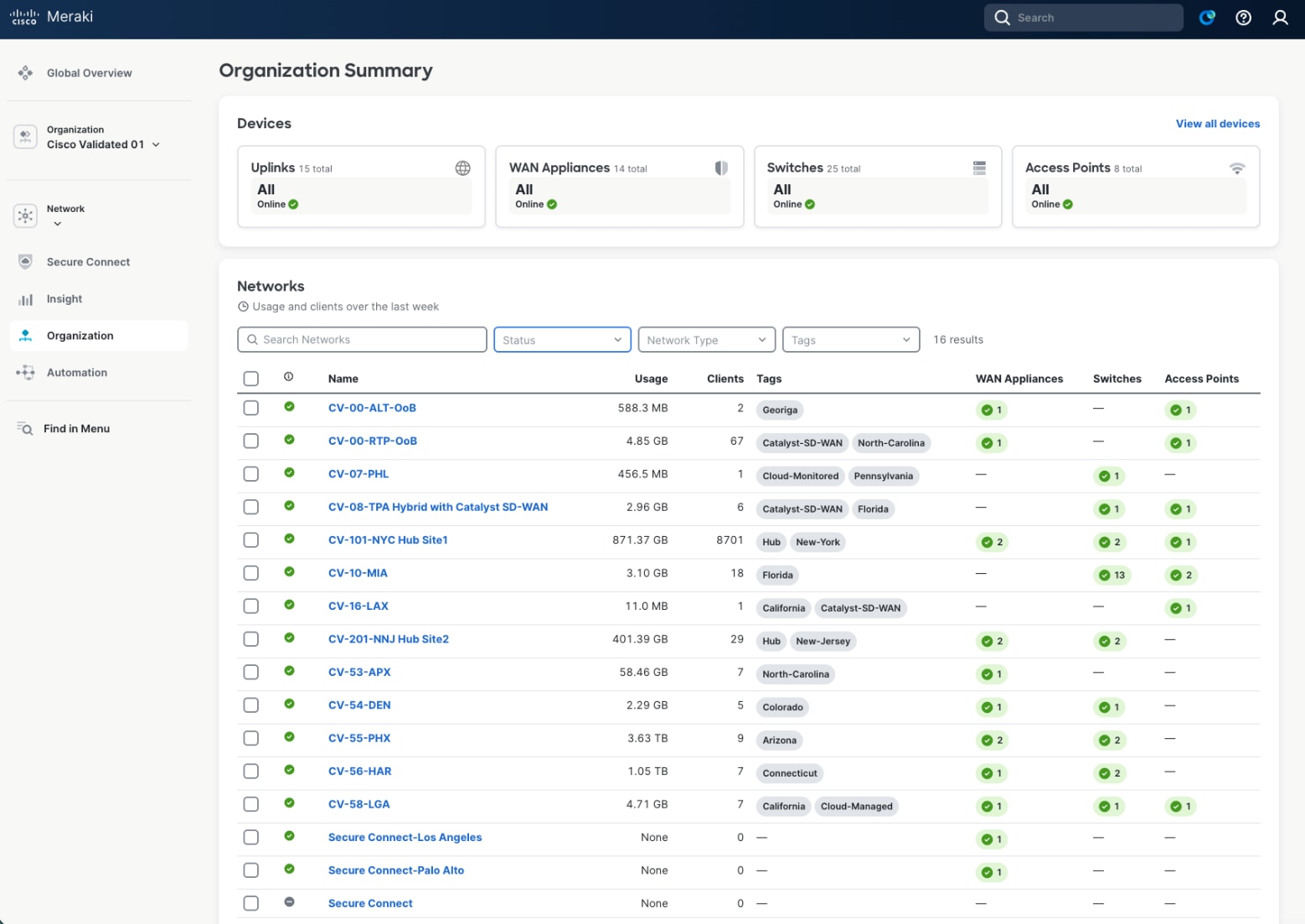Click the Network sidebar icon
Viewport: 1305px width, 924px height.
click(25, 215)
